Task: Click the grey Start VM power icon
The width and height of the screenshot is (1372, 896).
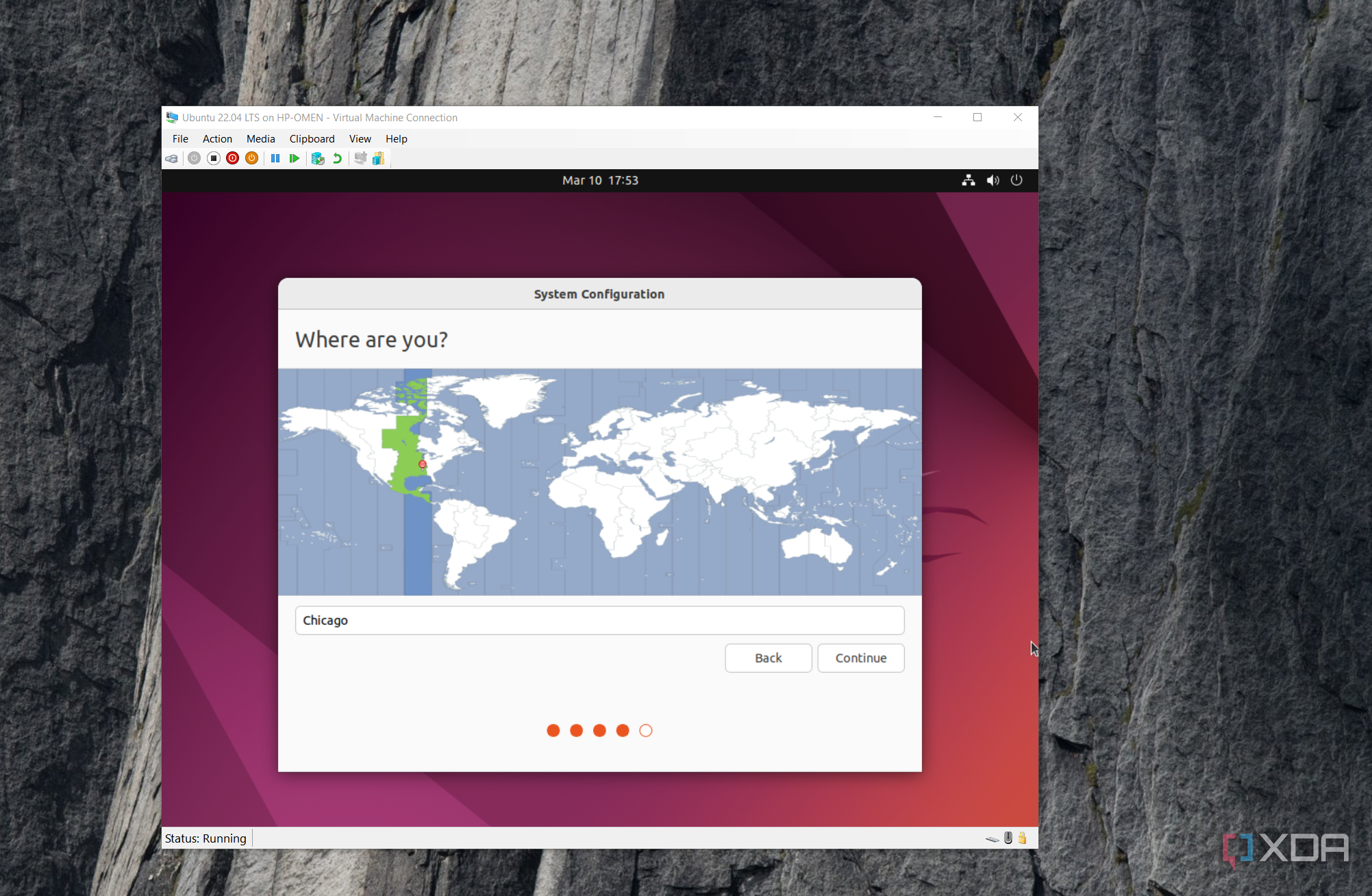Action: [195, 159]
